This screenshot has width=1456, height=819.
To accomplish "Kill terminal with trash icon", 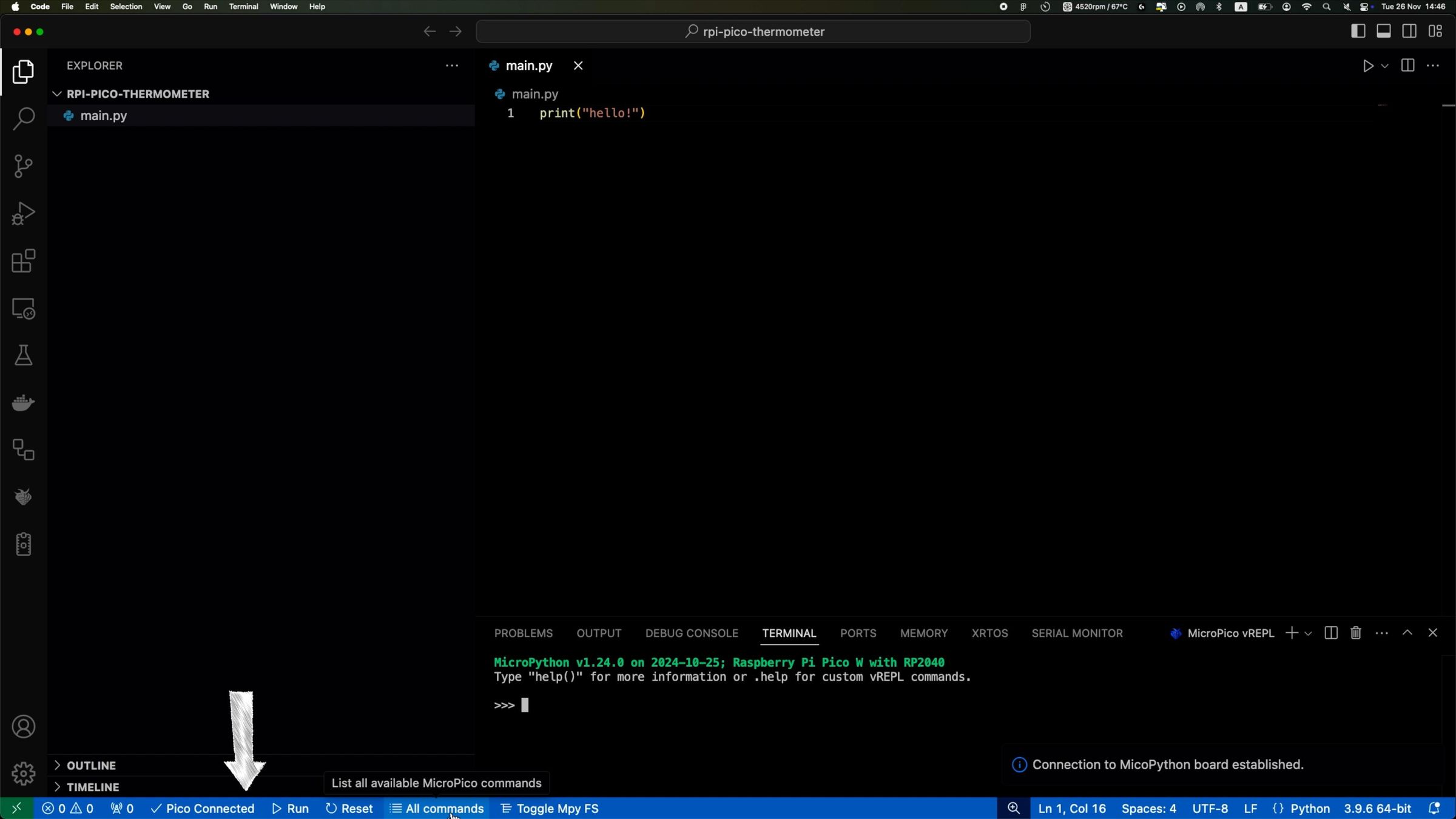I will pos(1356,633).
